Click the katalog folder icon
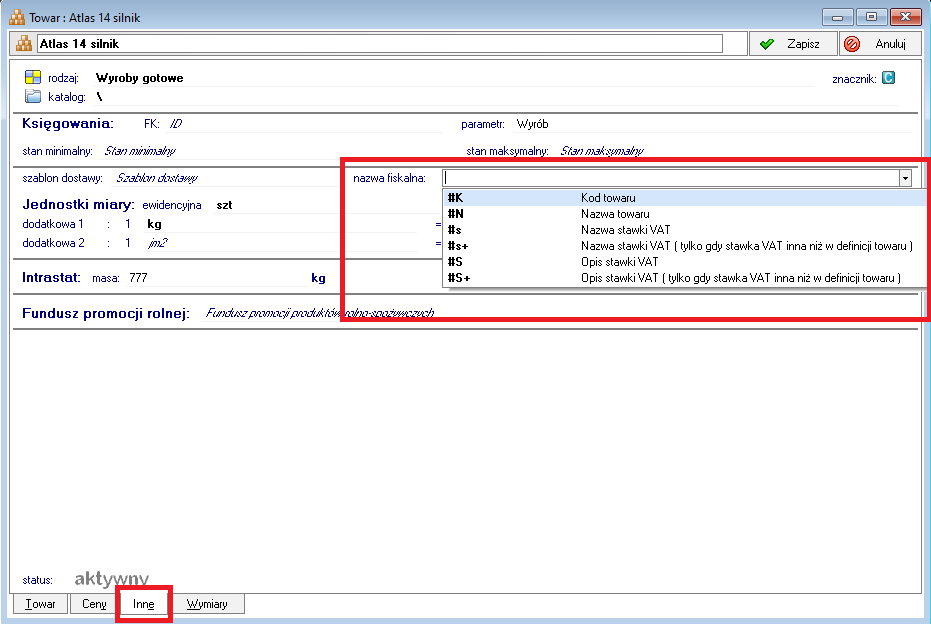Viewport: 931px width, 624px height. [33, 97]
